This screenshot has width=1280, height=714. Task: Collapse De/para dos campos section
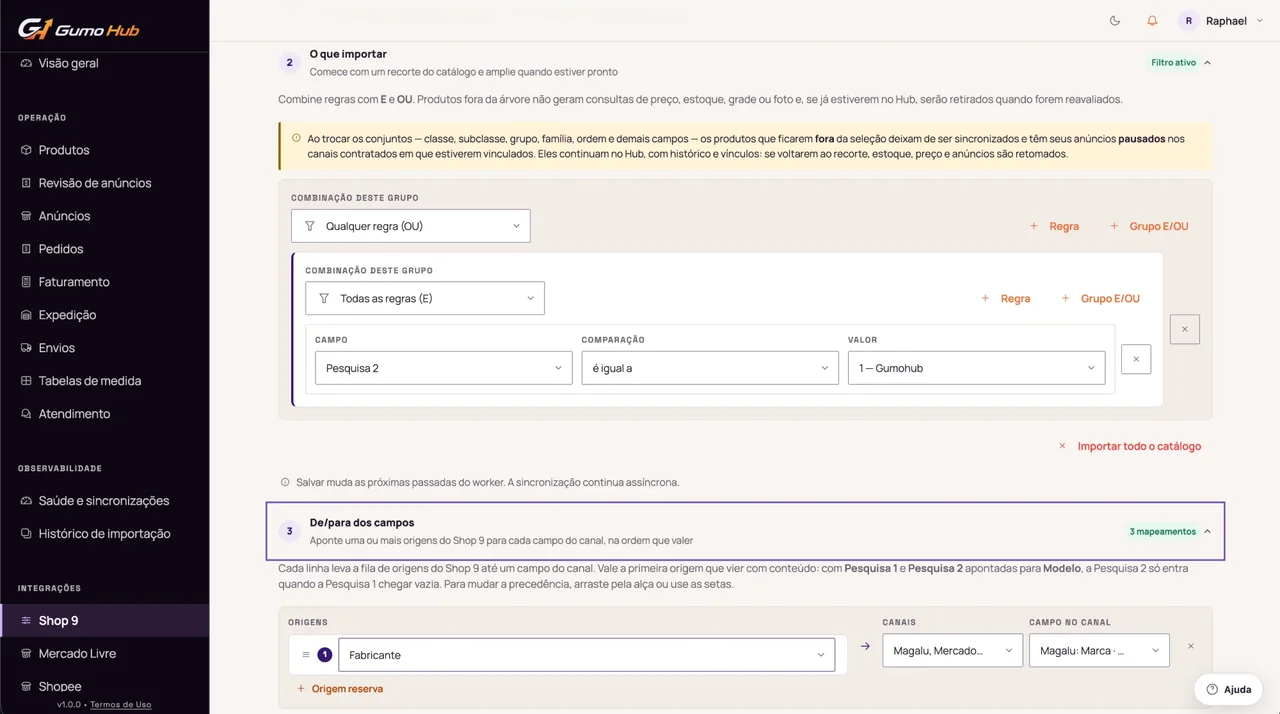1207,531
